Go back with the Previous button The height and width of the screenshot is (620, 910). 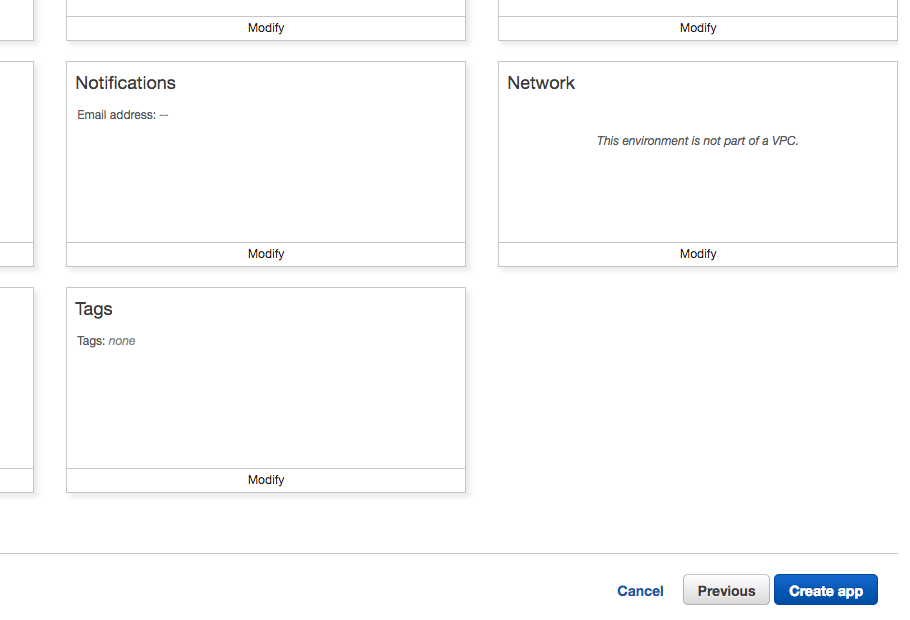click(726, 590)
